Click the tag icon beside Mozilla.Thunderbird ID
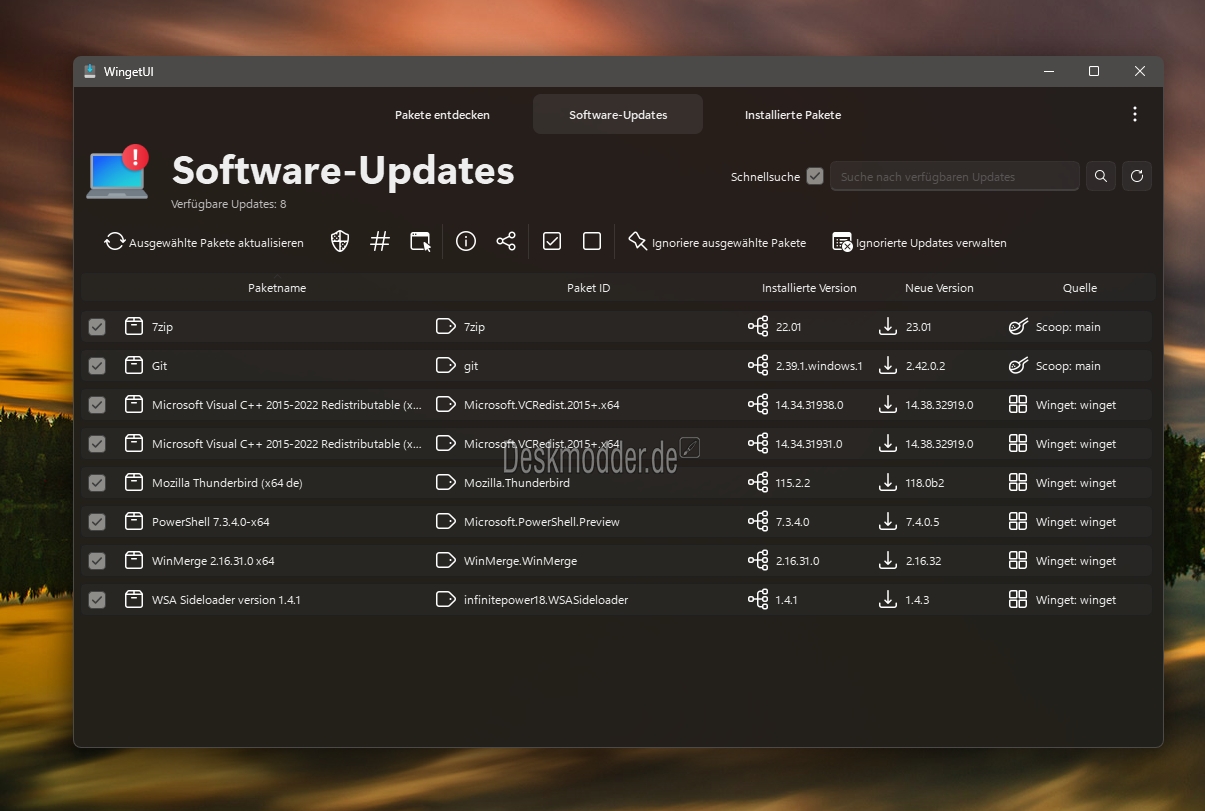This screenshot has width=1205, height=811. (x=446, y=483)
